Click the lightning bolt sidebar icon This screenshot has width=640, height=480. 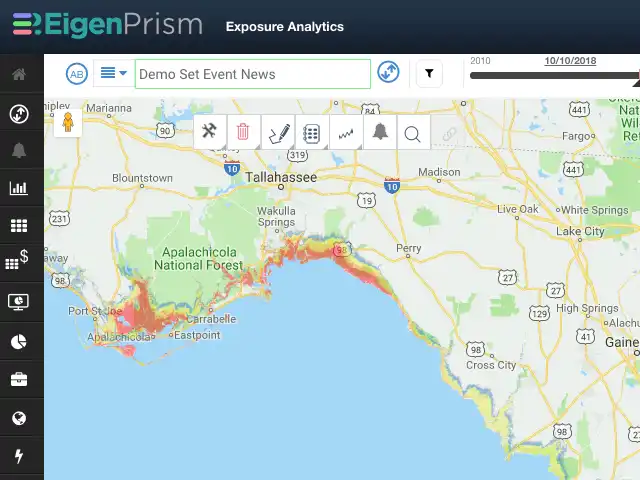pos(19,456)
